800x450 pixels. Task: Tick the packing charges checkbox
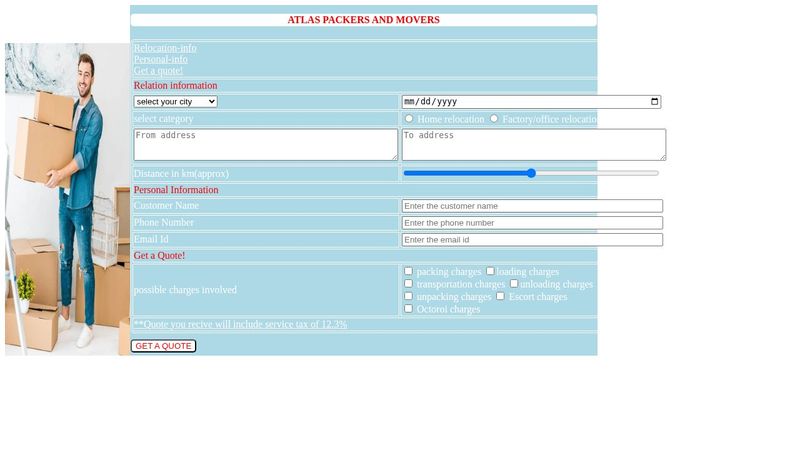tap(409, 271)
